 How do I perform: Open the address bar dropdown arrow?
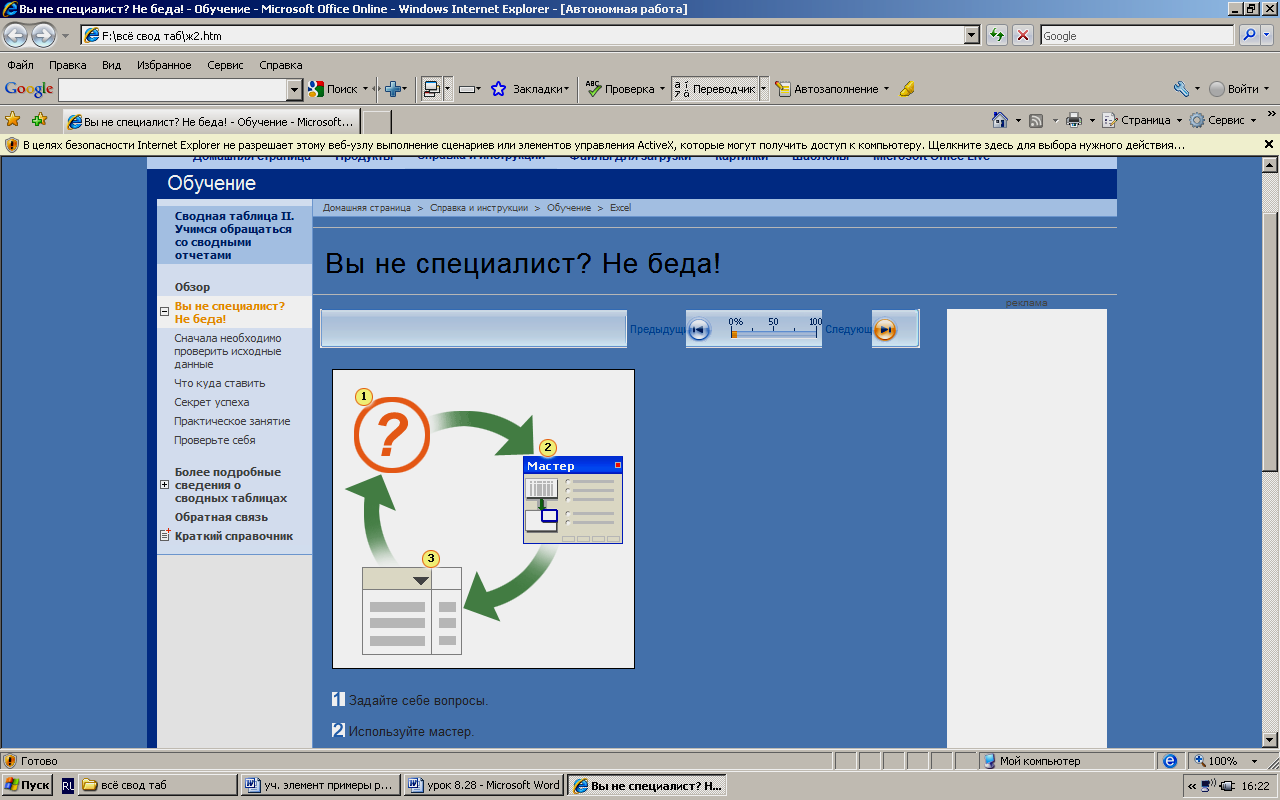pos(971,36)
